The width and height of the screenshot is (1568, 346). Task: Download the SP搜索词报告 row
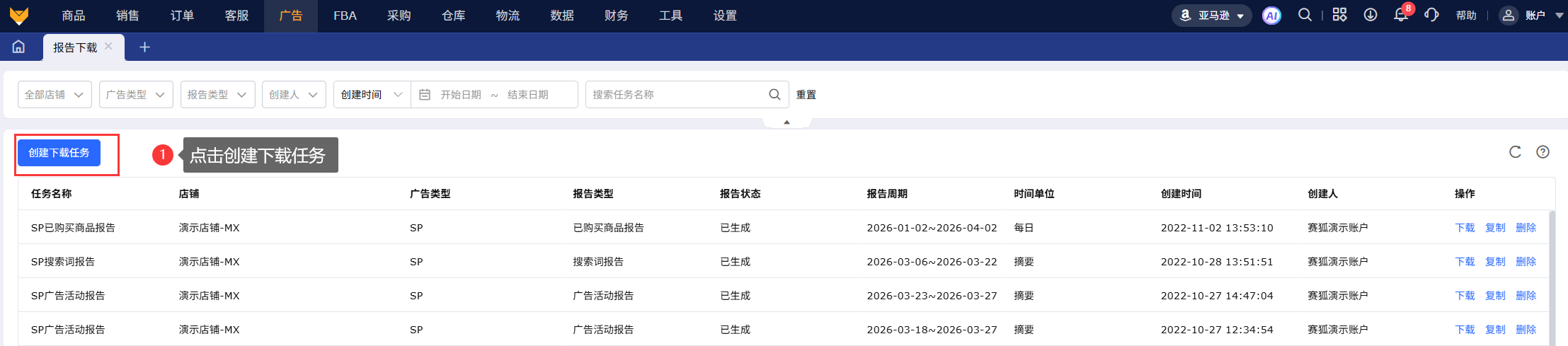1465,262
